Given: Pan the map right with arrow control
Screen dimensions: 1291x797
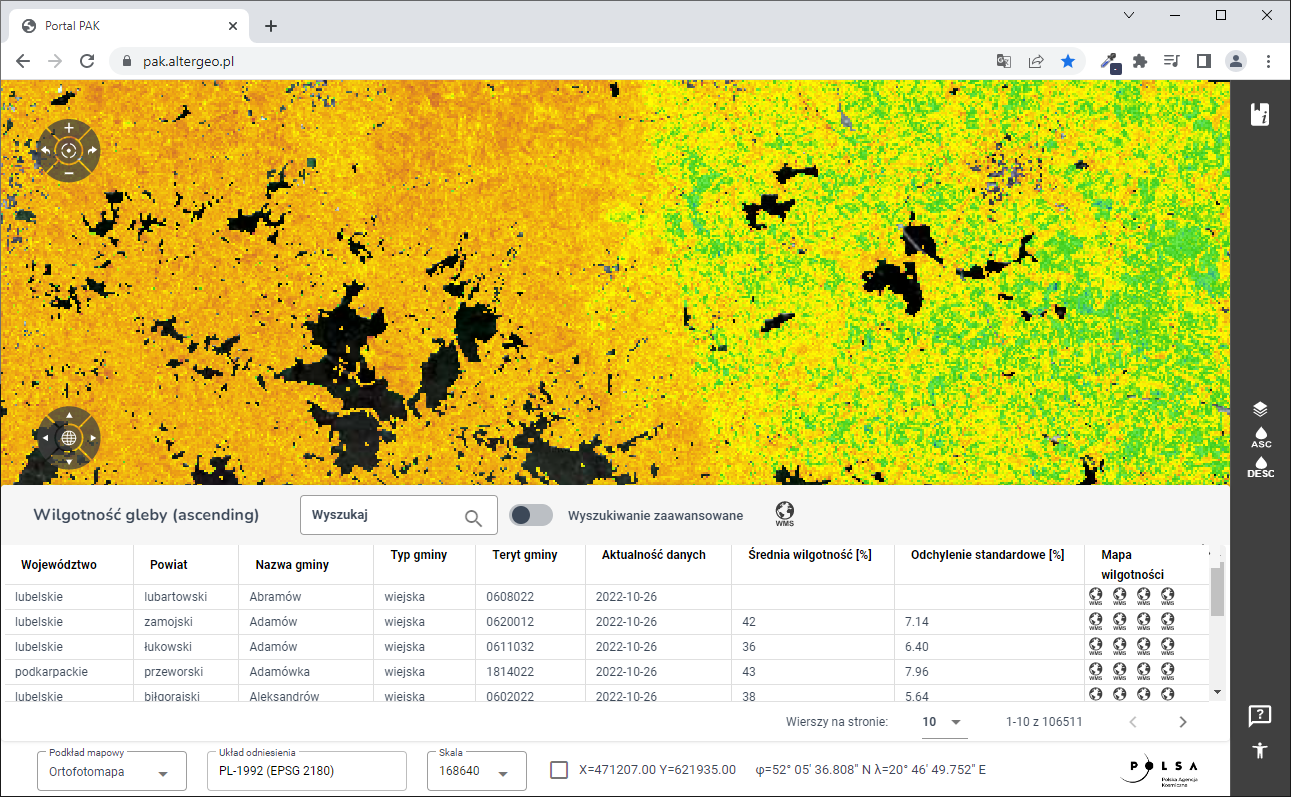Looking at the screenshot, I should coord(93,438).
